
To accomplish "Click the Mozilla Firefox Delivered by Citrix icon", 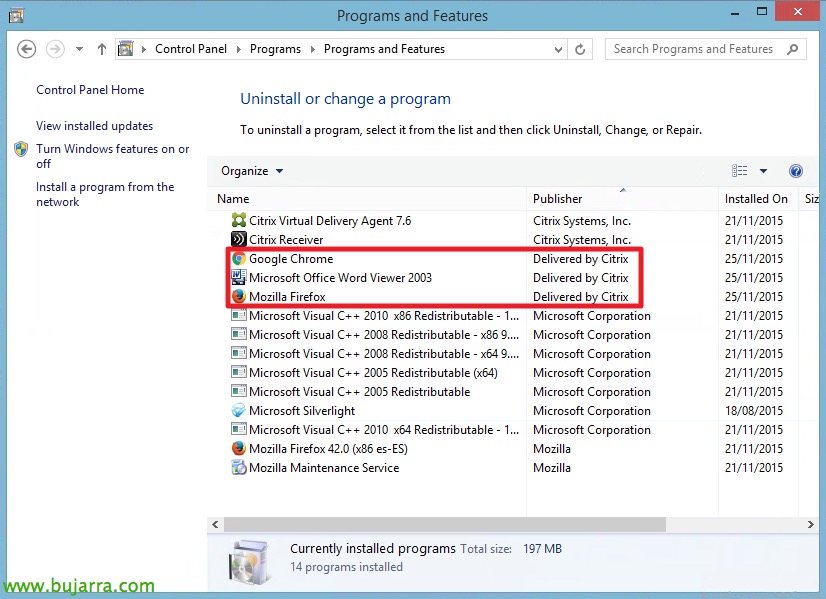I will [x=239, y=296].
